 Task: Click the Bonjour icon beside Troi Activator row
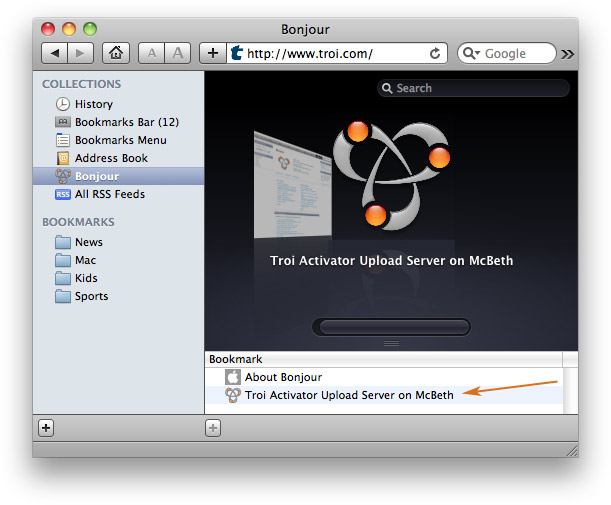[x=233, y=395]
